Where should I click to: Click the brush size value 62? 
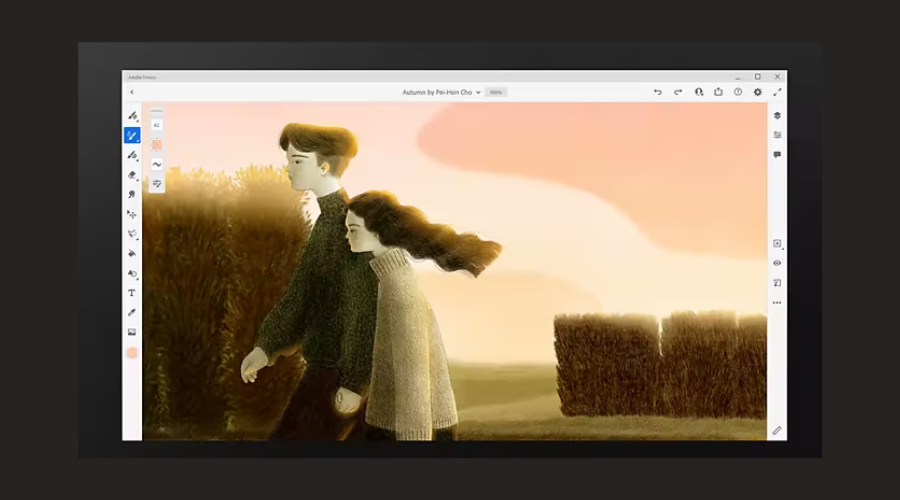click(x=157, y=125)
